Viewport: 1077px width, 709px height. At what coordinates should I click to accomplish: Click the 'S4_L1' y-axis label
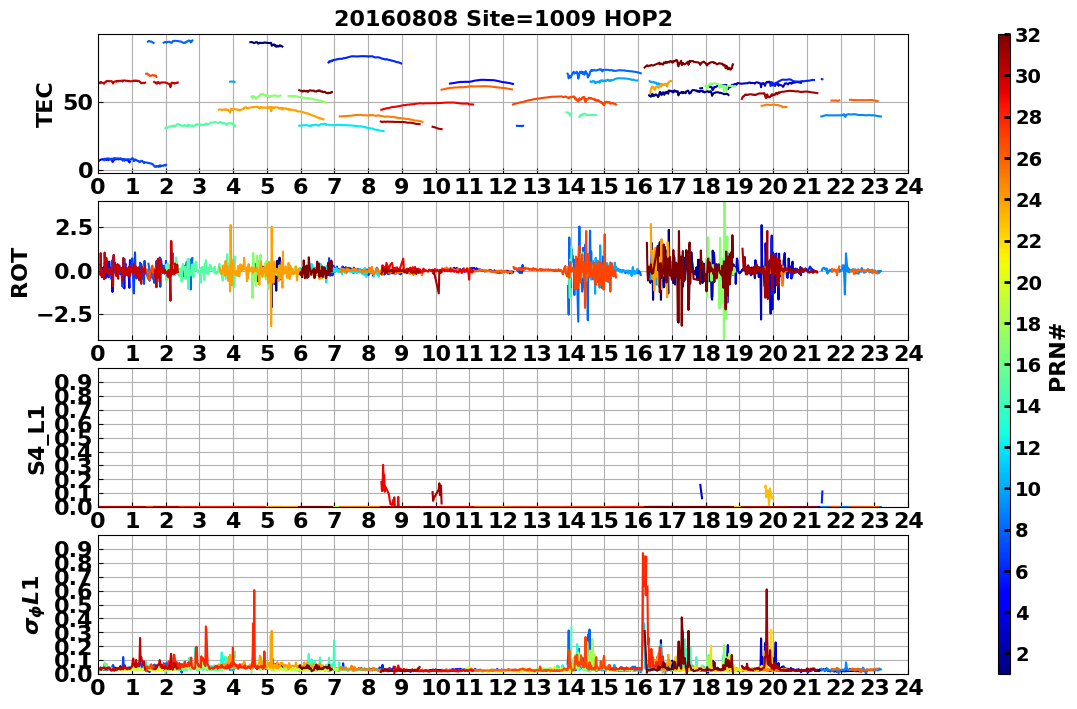(36, 440)
